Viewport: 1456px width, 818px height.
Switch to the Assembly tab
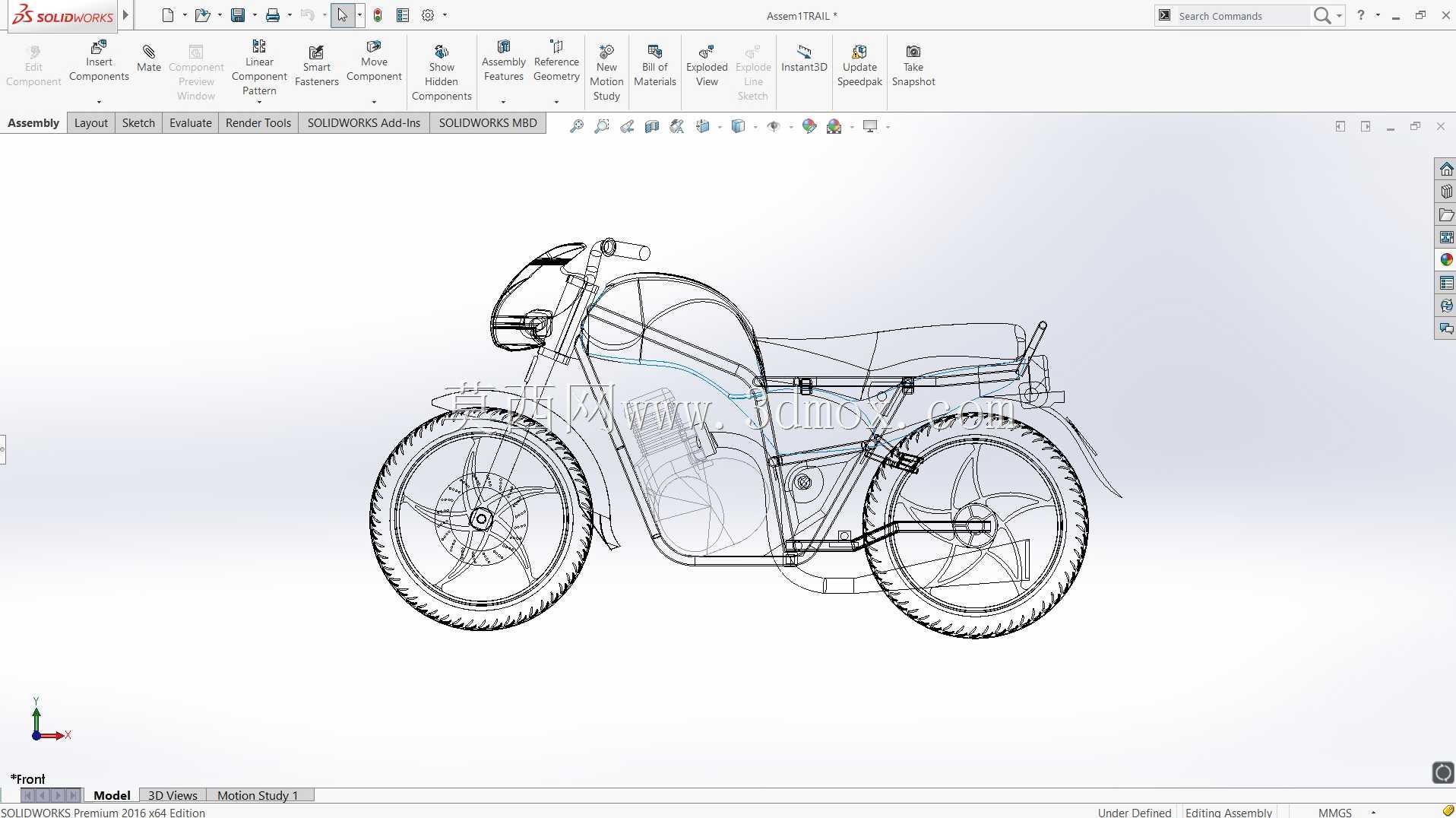(33, 123)
